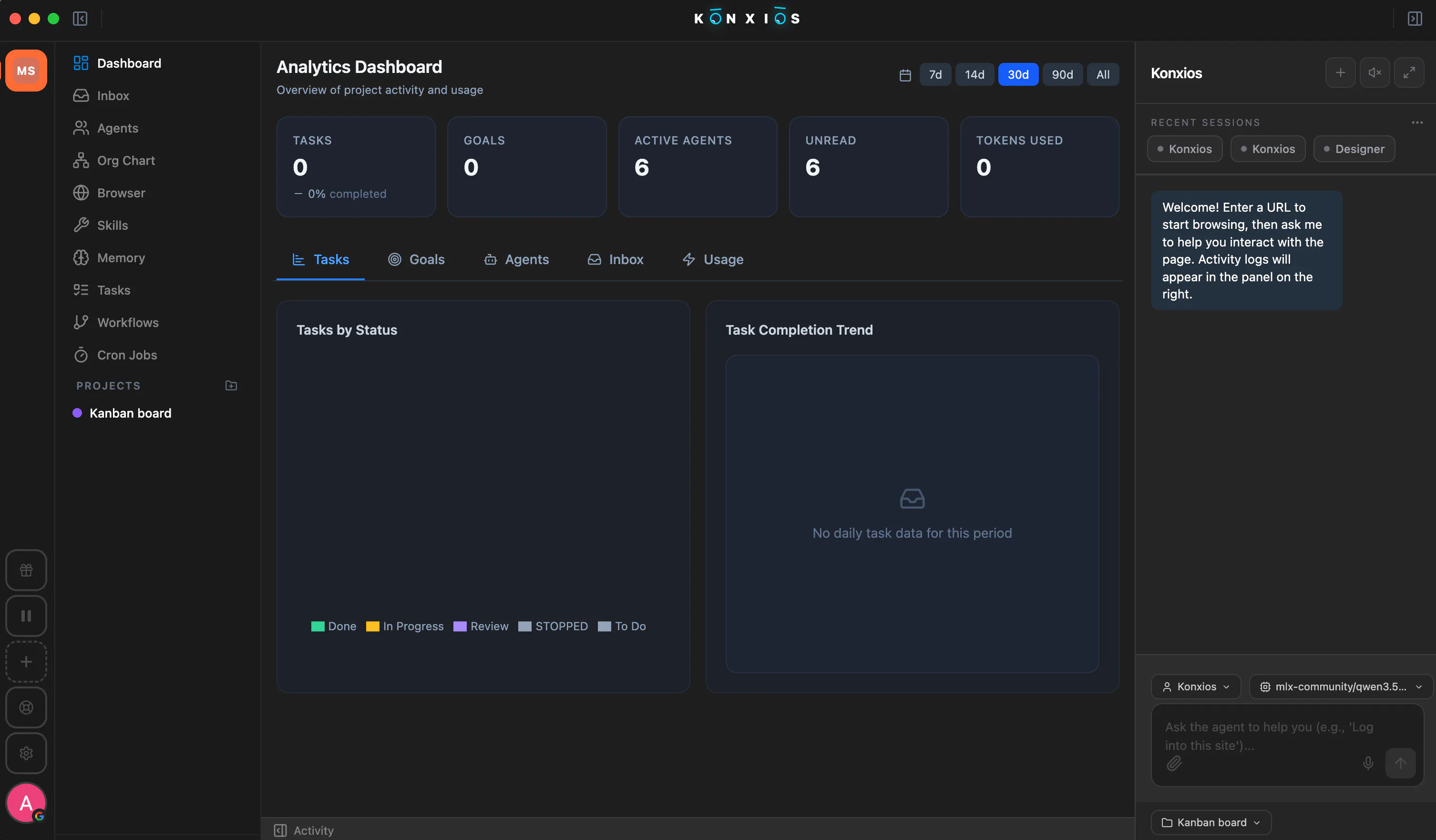
Task: Toggle mute speaker in Konxios panel
Action: [x=1374, y=73]
